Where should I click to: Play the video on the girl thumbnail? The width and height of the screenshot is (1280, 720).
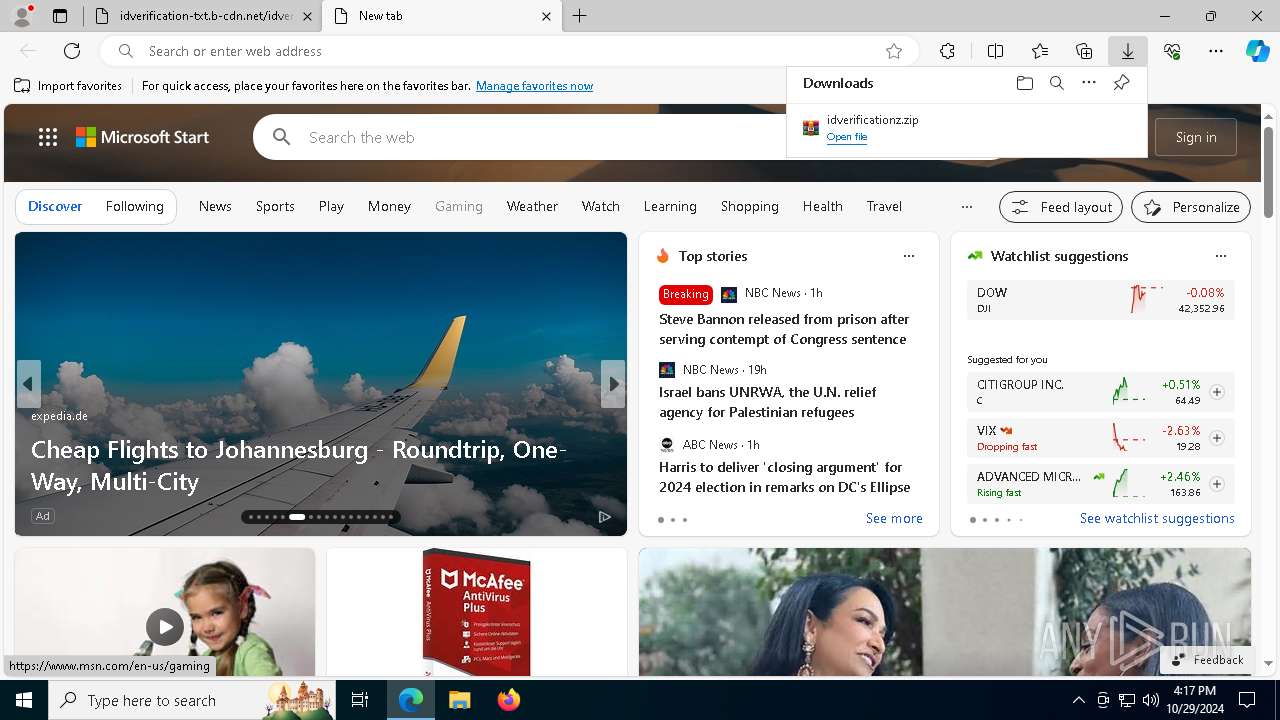tap(165, 626)
